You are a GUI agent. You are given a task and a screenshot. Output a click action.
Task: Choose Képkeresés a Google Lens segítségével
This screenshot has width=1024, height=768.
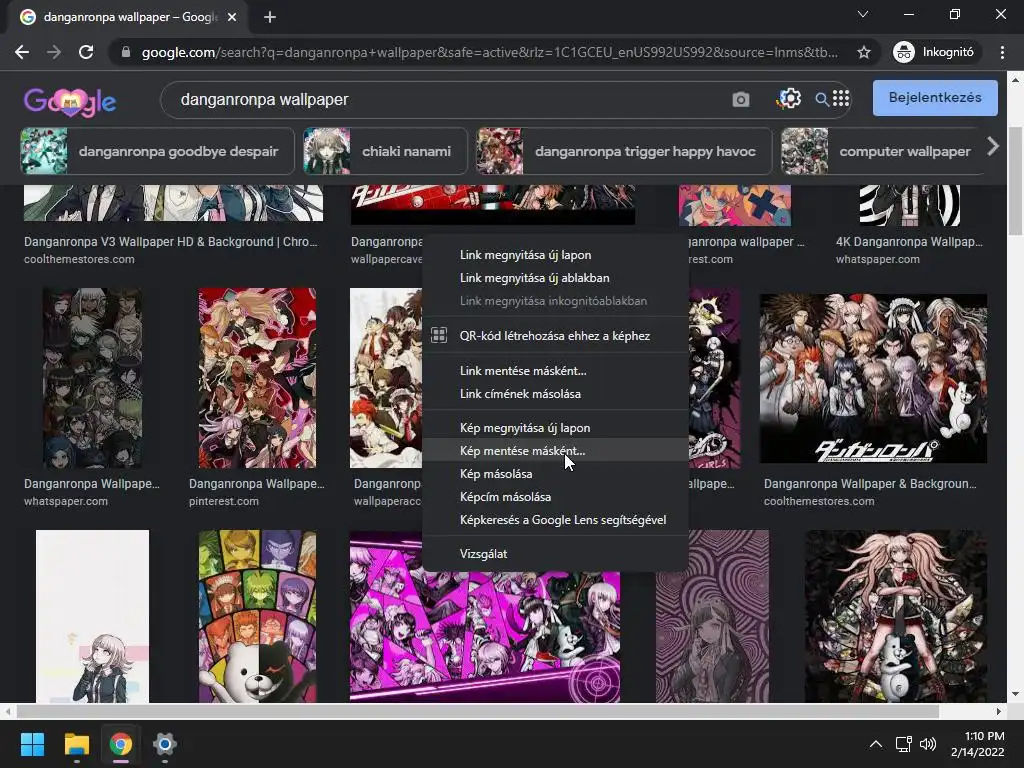point(556,520)
